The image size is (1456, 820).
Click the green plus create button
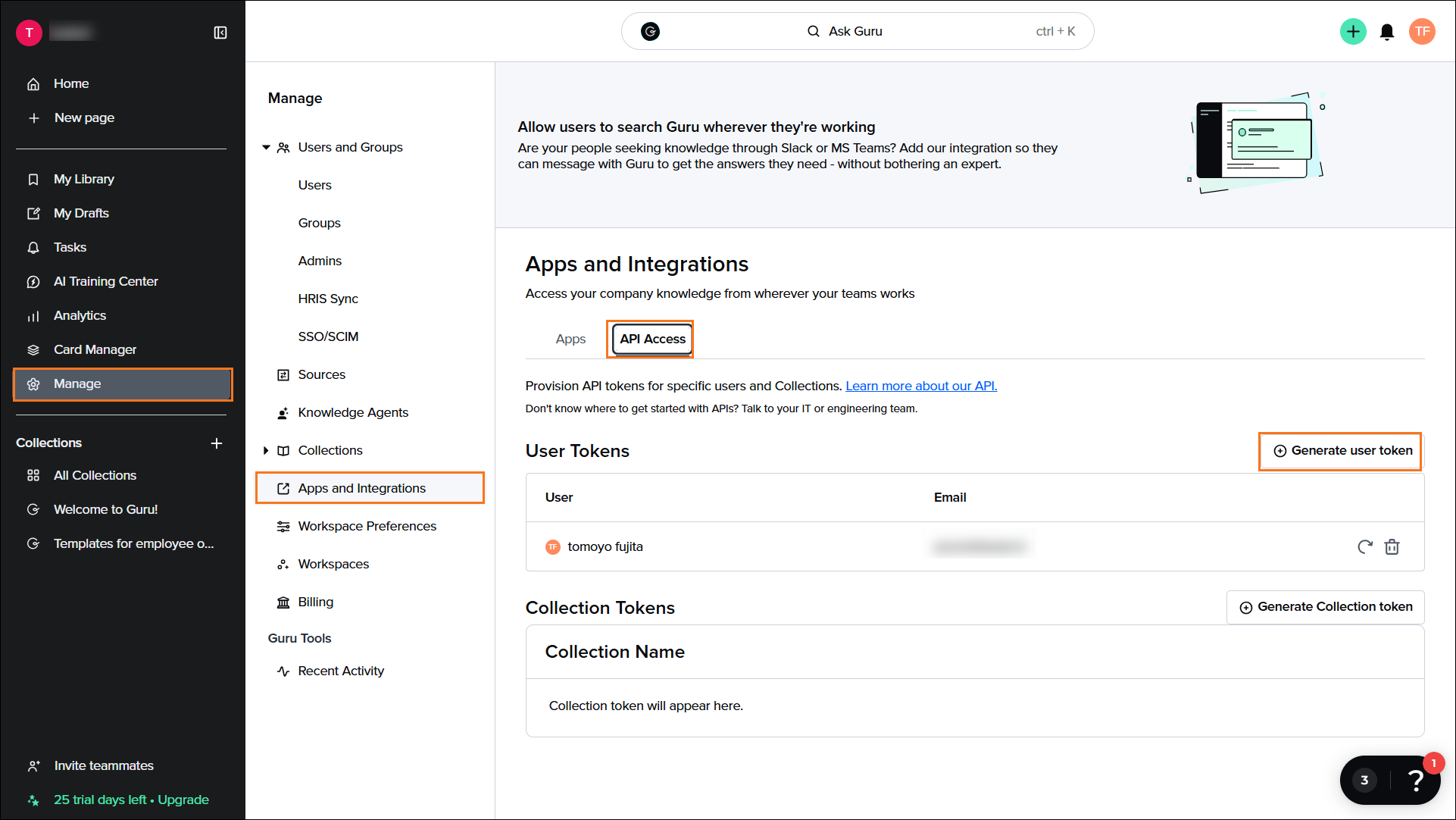(1353, 32)
